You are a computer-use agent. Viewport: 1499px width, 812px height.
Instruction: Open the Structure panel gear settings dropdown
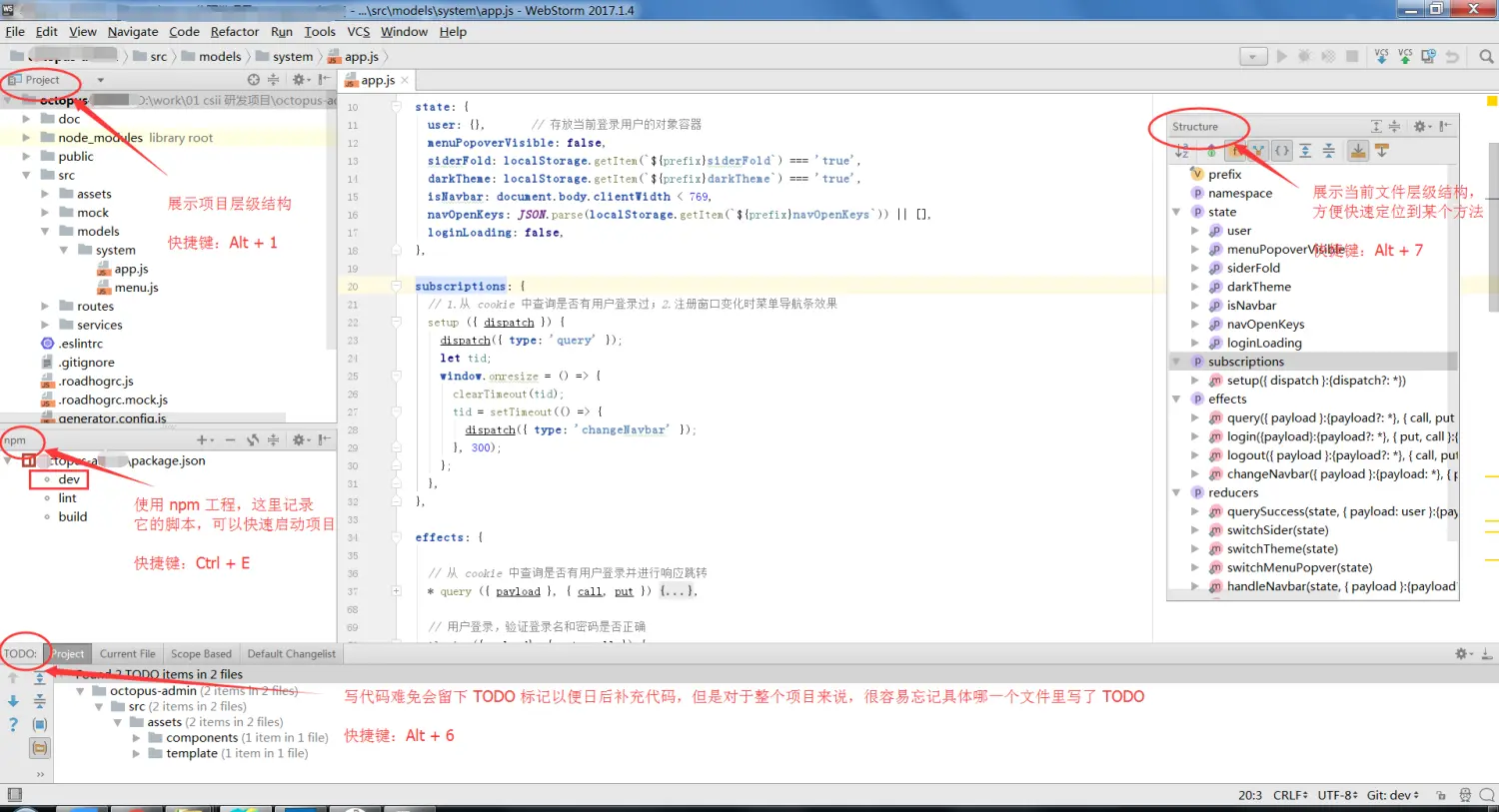click(1421, 126)
